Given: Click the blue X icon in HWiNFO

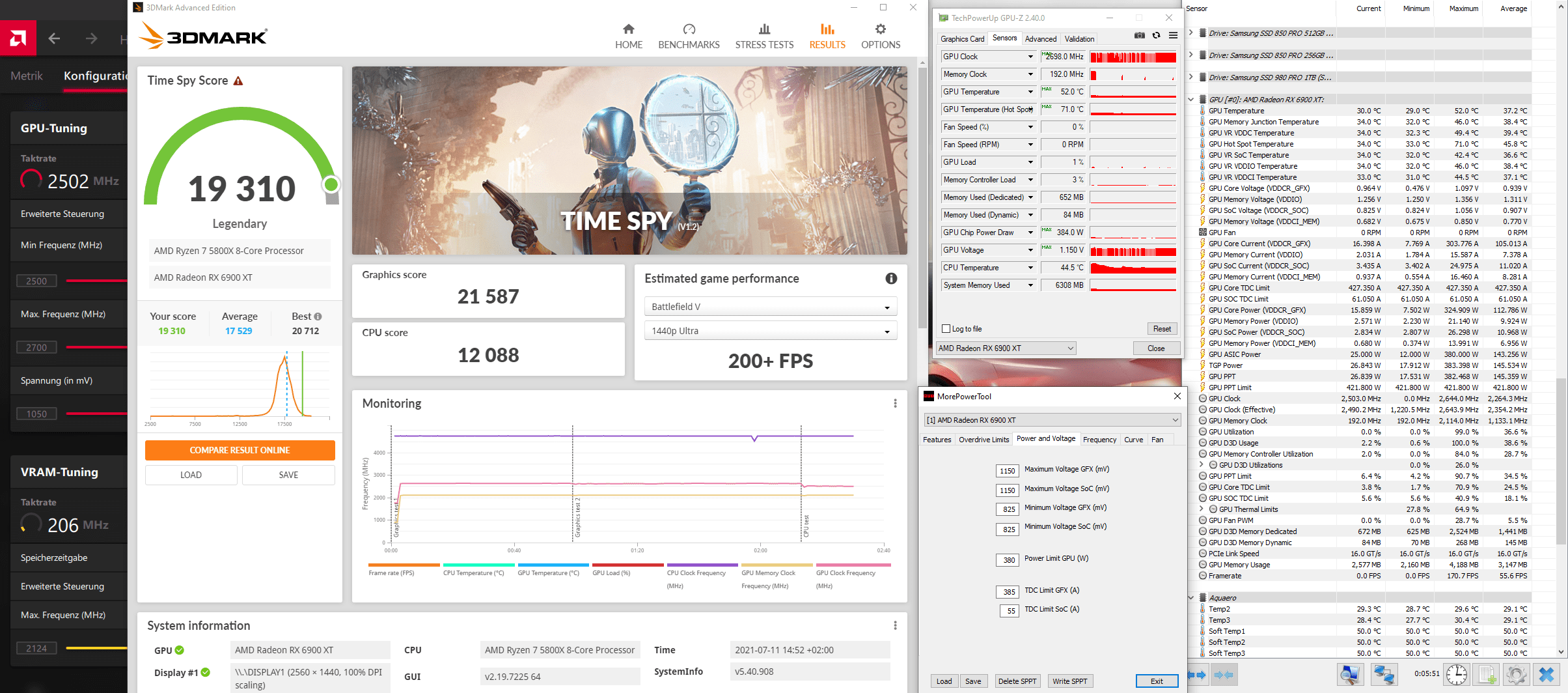Looking at the screenshot, I should 1547,675.
